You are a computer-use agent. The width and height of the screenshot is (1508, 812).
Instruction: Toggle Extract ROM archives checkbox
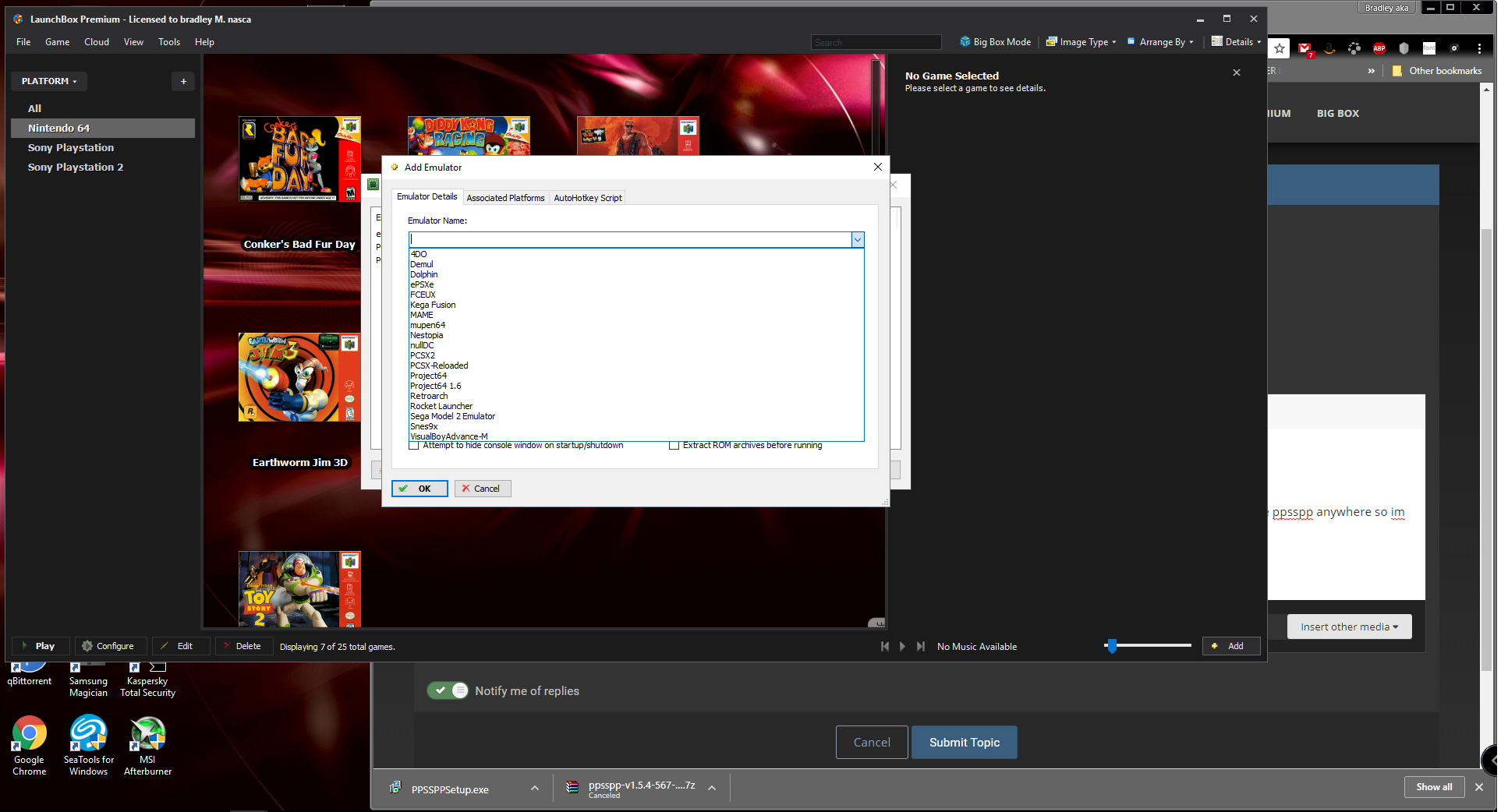pos(674,446)
